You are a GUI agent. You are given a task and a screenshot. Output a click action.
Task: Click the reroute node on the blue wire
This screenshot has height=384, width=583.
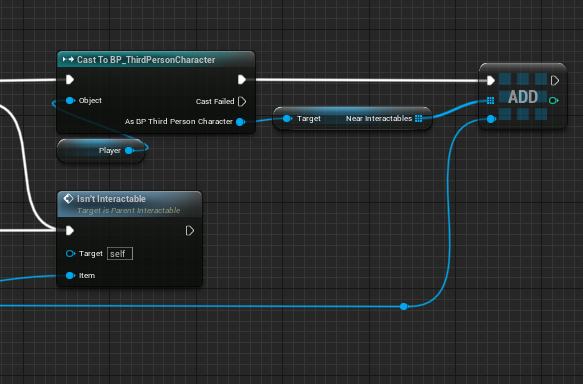(x=404, y=306)
